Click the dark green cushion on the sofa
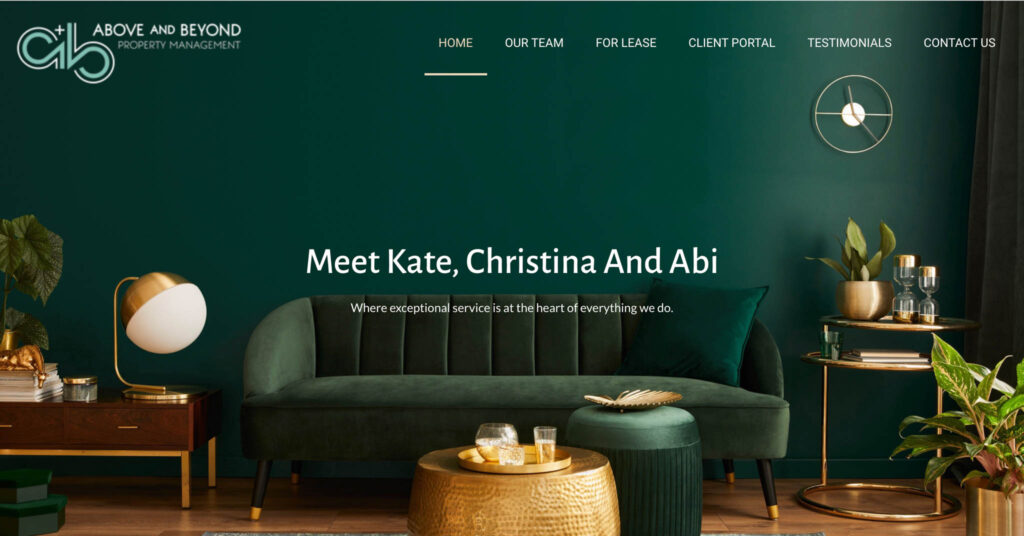 (x=694, y=331)
